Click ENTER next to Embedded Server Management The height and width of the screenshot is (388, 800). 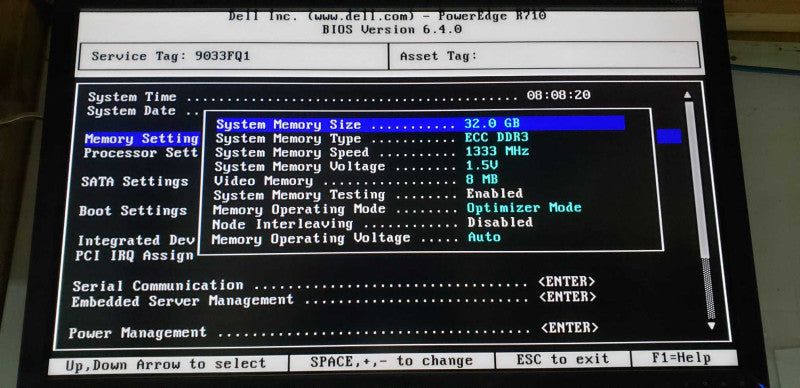568,296
